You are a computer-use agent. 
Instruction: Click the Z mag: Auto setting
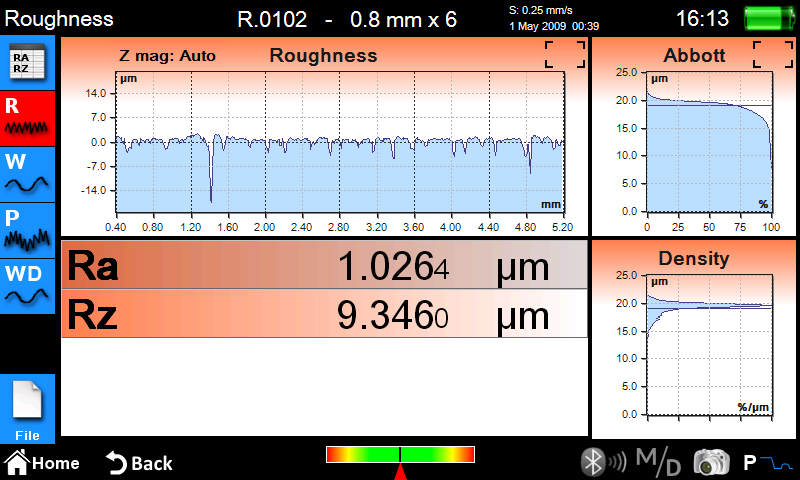167,56
